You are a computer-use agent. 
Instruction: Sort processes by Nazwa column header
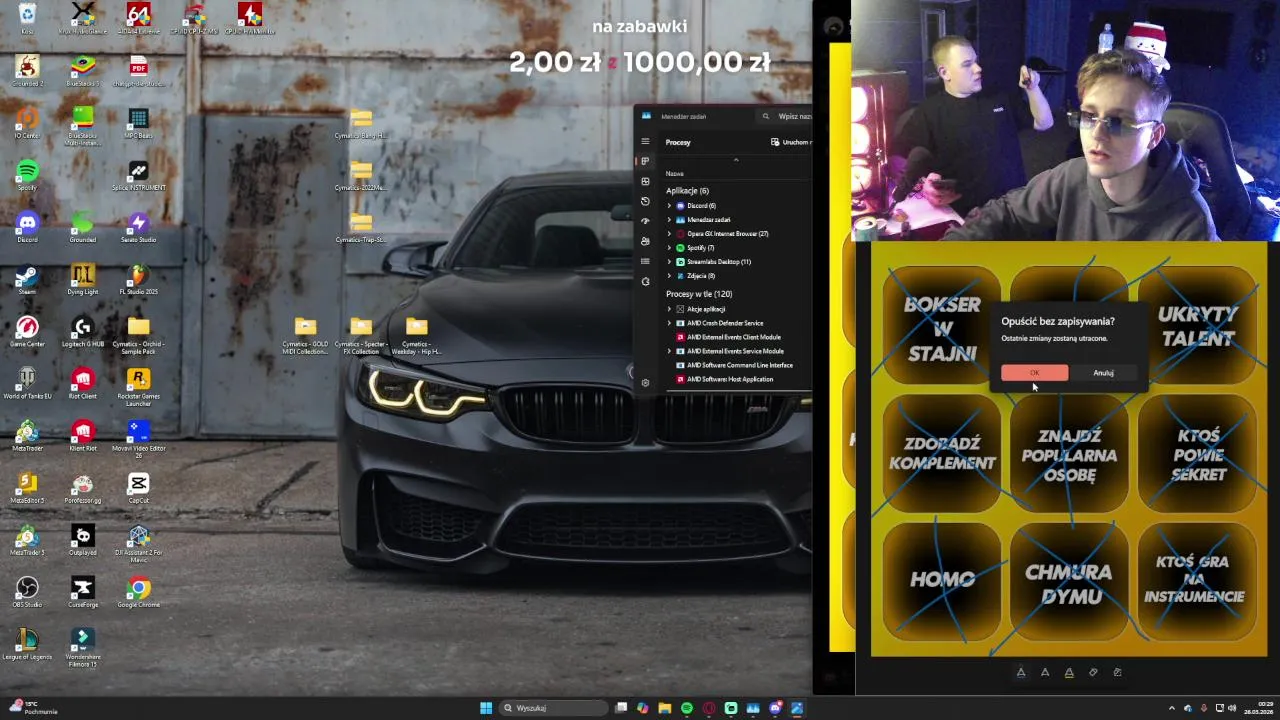(x=675, y=174)
